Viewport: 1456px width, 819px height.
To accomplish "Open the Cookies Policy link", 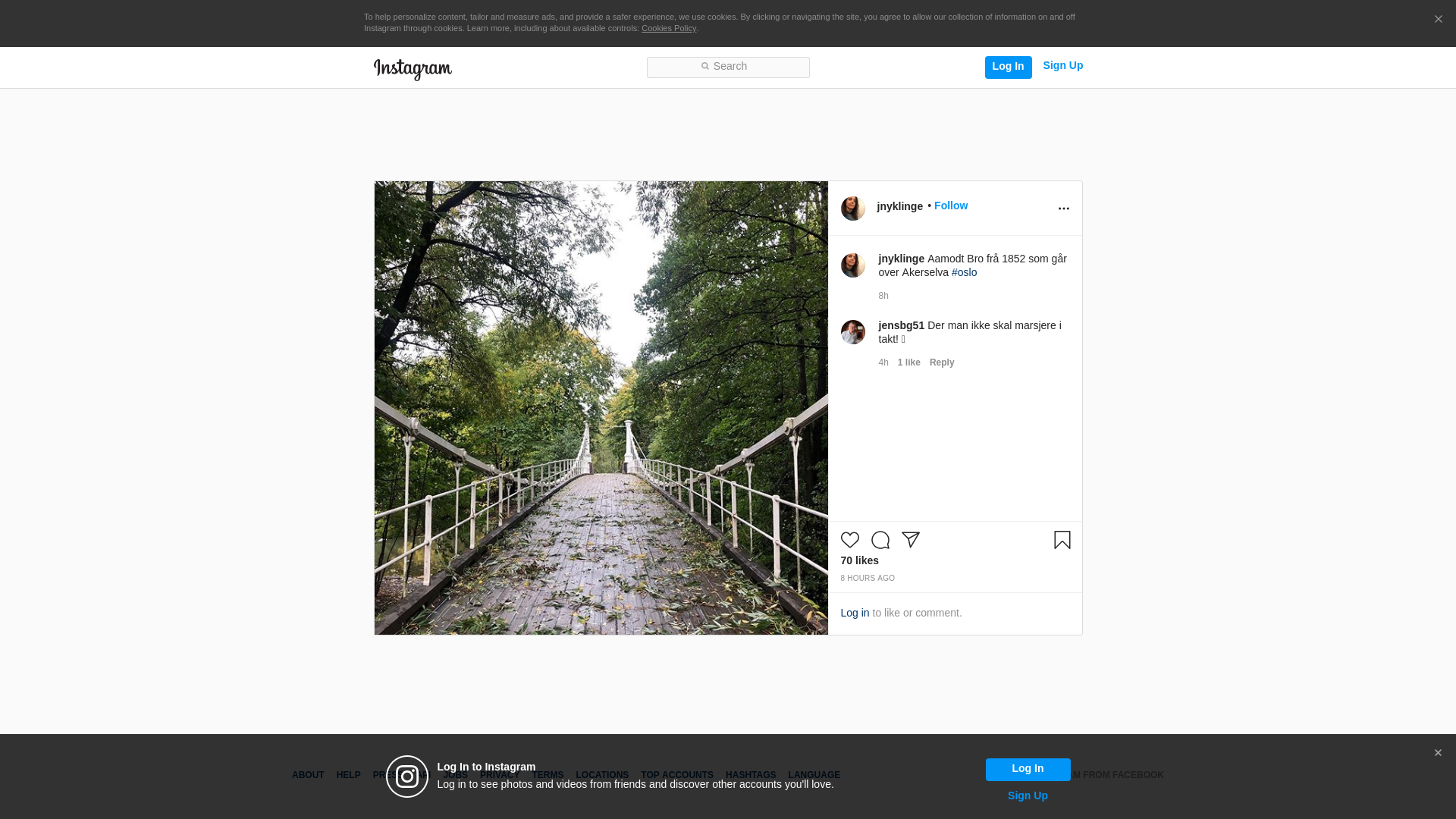I will 669,29.
